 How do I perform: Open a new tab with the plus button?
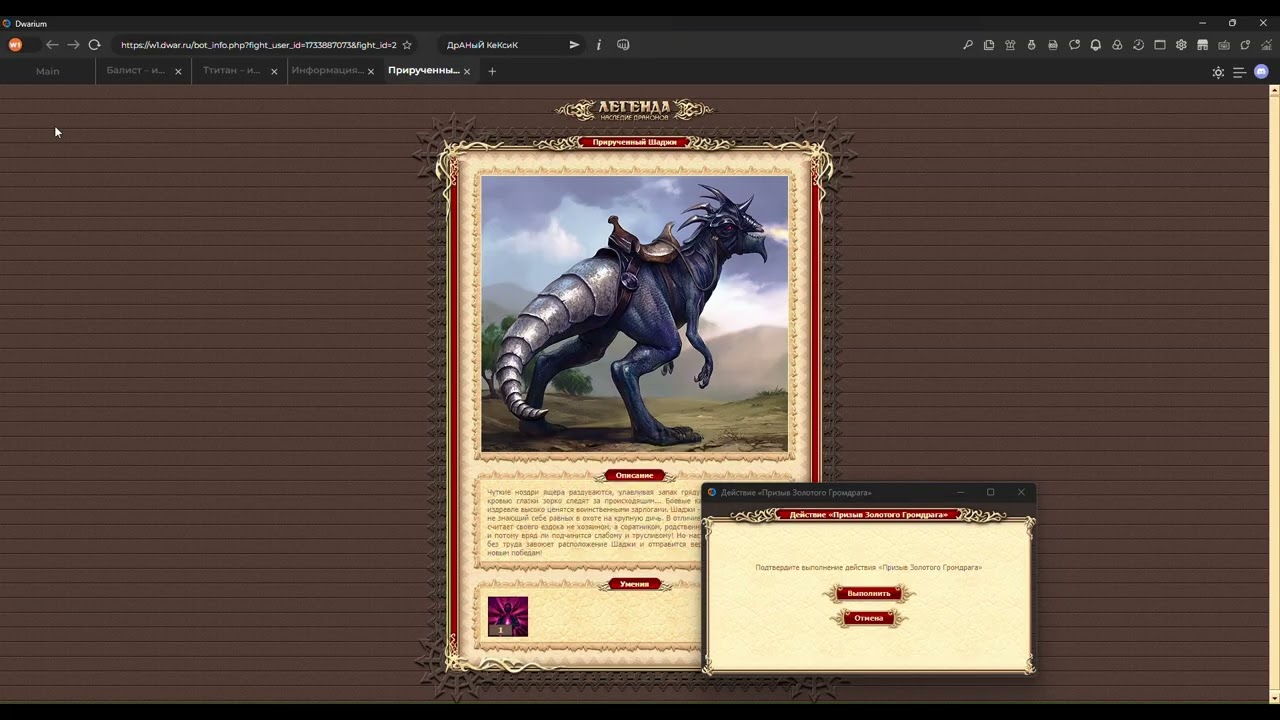492,72
